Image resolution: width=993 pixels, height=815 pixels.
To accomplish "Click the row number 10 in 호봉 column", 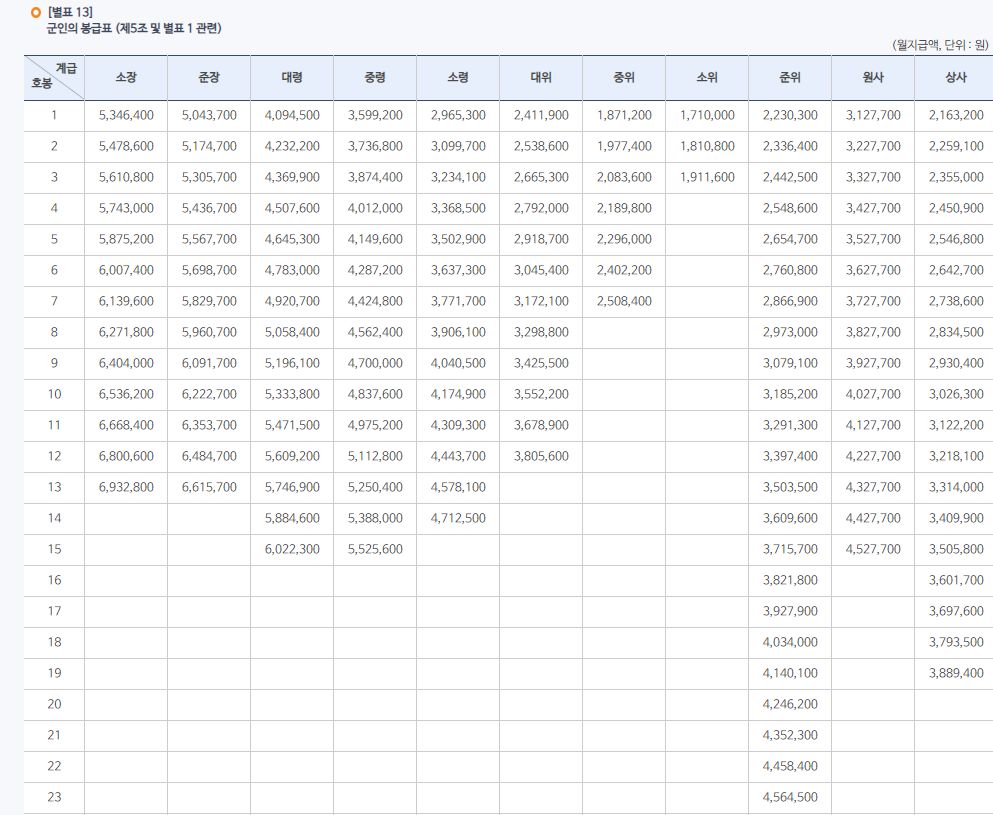I will (54, 395).
